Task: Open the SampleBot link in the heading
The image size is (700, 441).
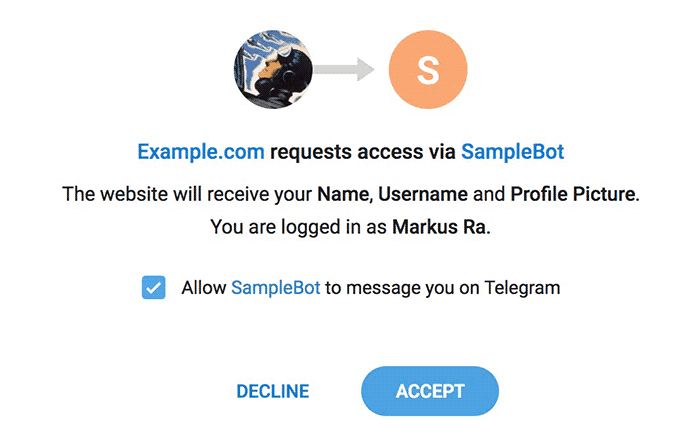Action: tap(512, 152)
